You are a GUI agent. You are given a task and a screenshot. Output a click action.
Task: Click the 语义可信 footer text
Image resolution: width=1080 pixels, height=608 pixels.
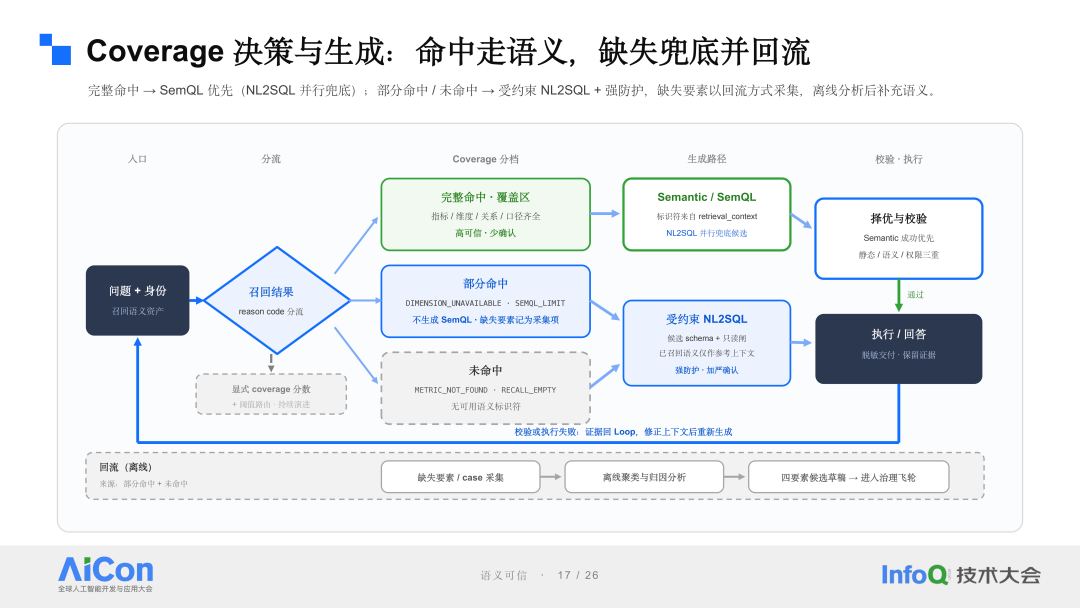point(503,575)
